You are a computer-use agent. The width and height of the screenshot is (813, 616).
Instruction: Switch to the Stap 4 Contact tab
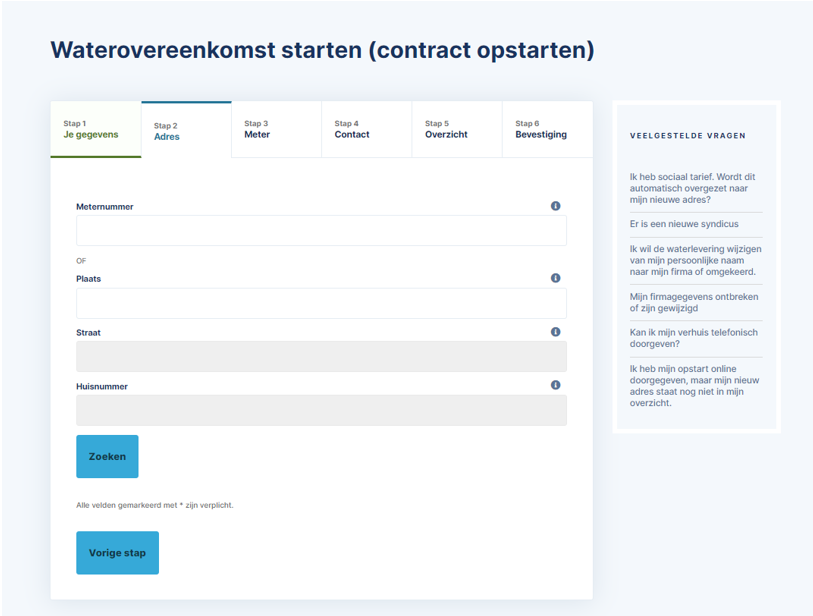(x=367, y=130)
